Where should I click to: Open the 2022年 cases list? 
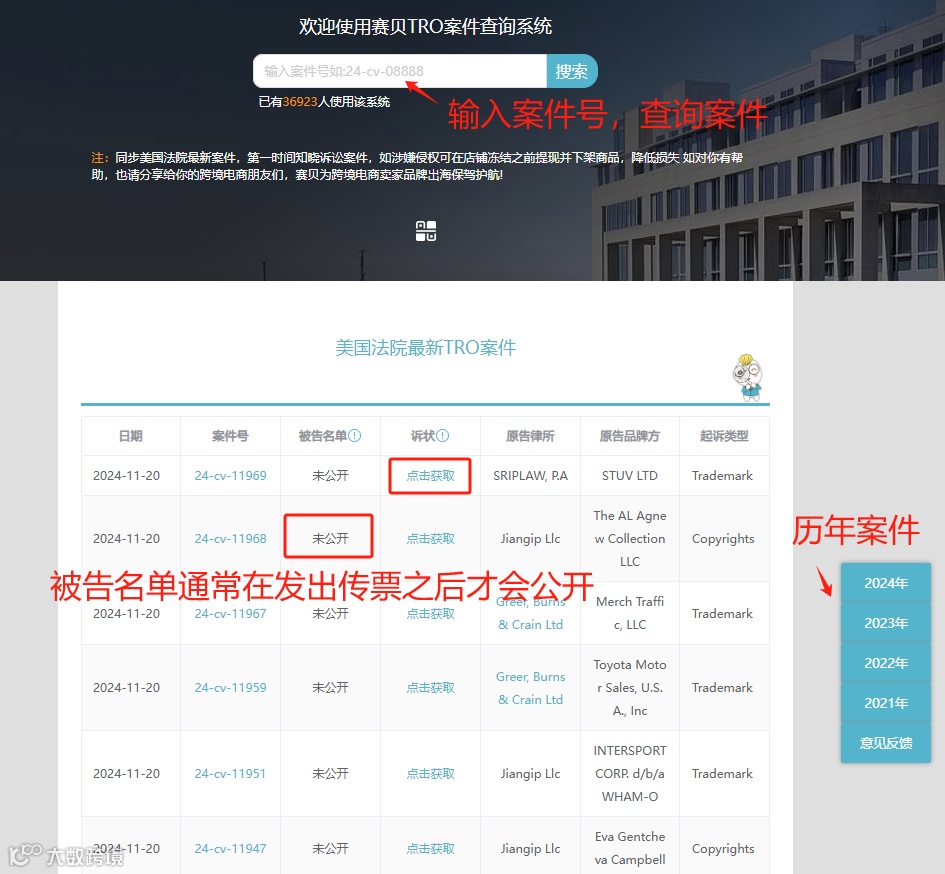coord(886,662)
